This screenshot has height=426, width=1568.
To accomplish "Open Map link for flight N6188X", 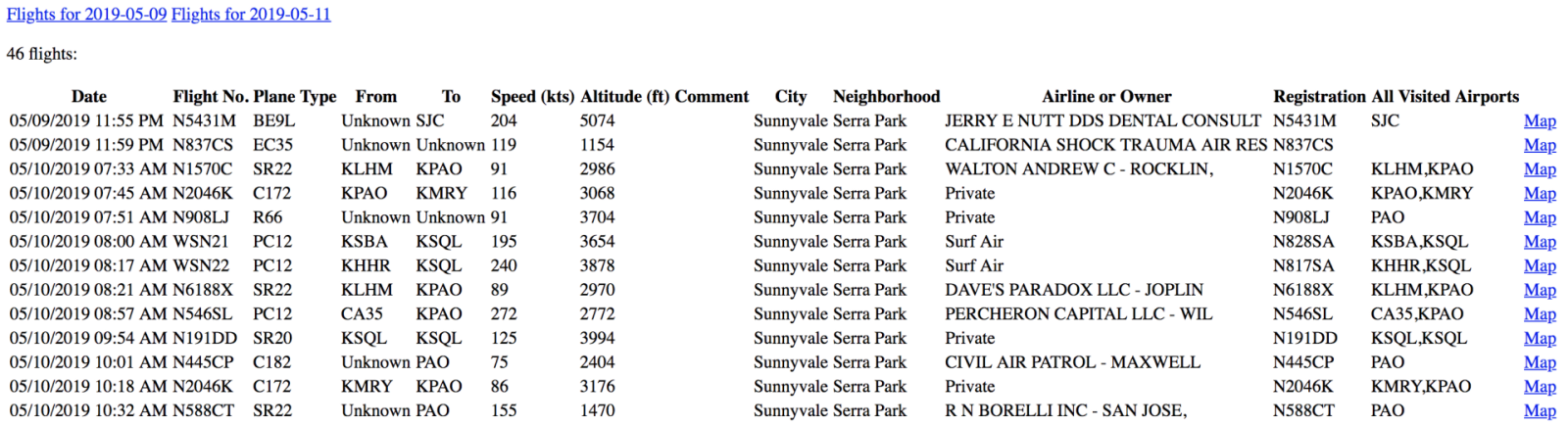I will pos(1540,290).
